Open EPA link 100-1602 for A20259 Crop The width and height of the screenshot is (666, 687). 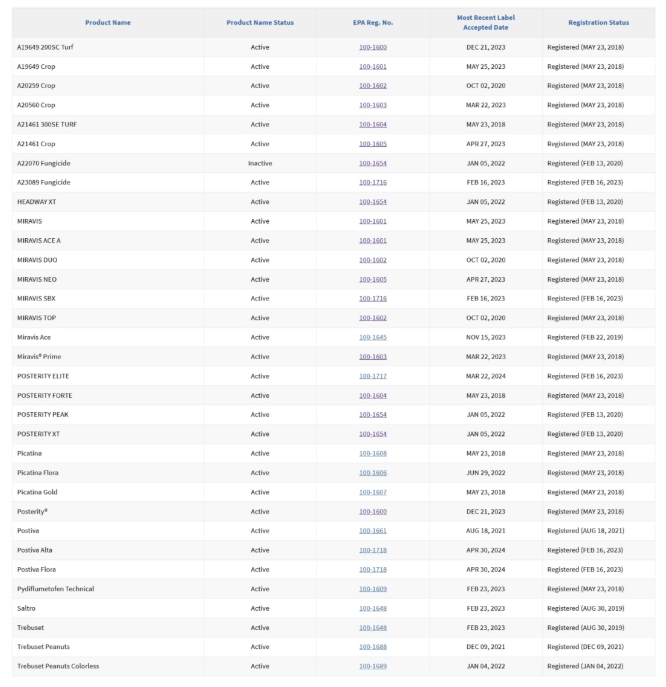[x=373, y=86]
